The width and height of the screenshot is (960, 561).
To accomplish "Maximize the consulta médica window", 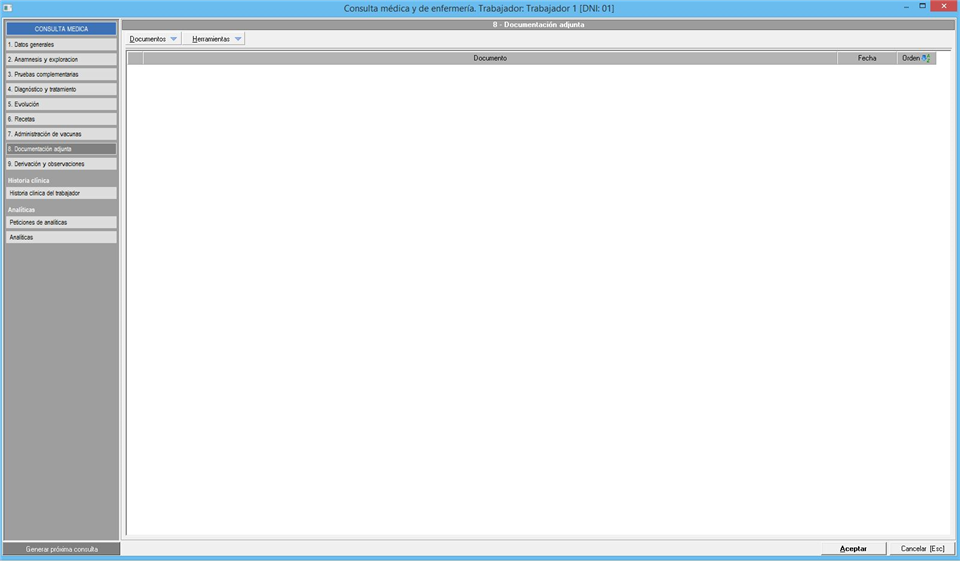I will 922,6.
